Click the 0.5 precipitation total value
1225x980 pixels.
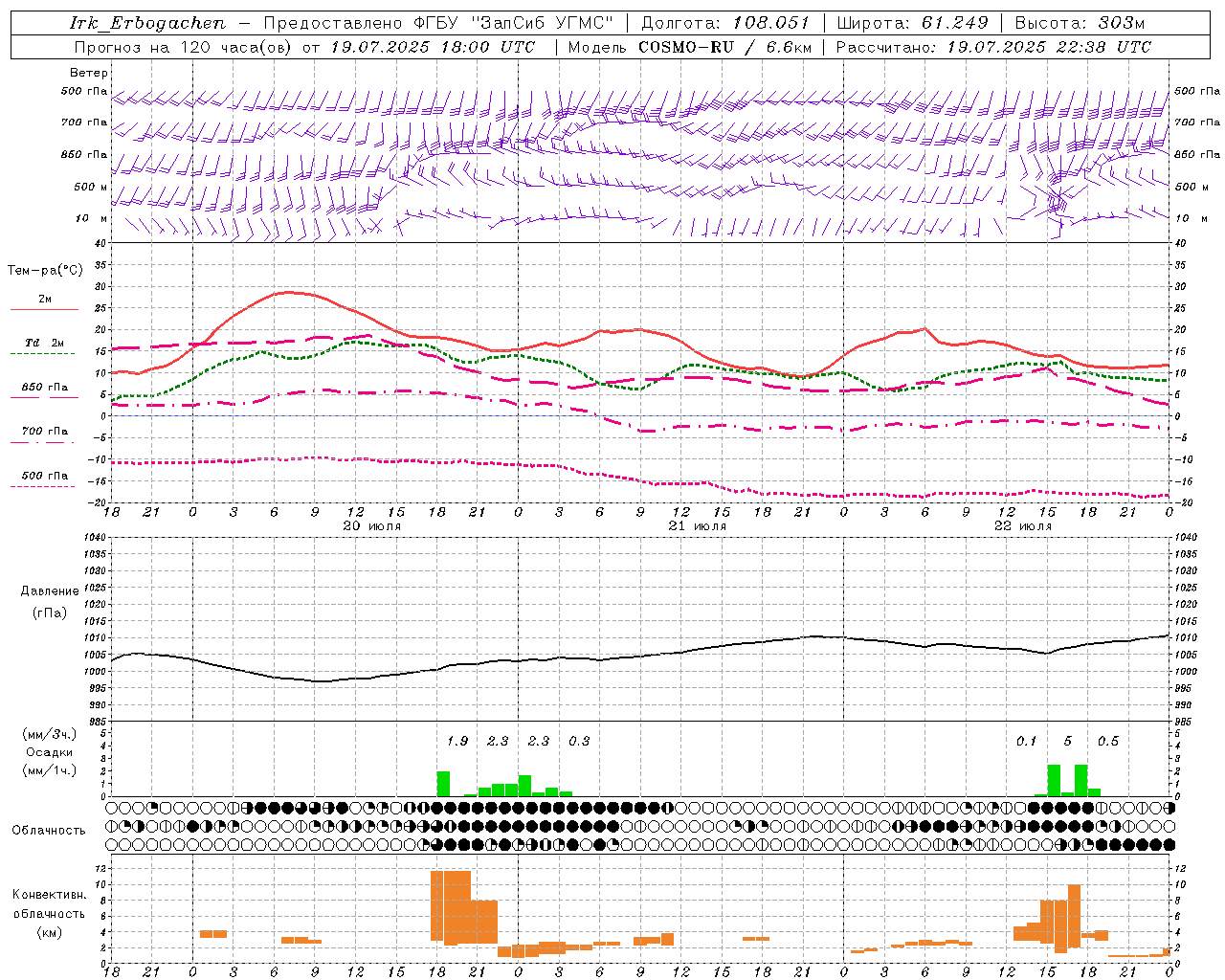1107,741
